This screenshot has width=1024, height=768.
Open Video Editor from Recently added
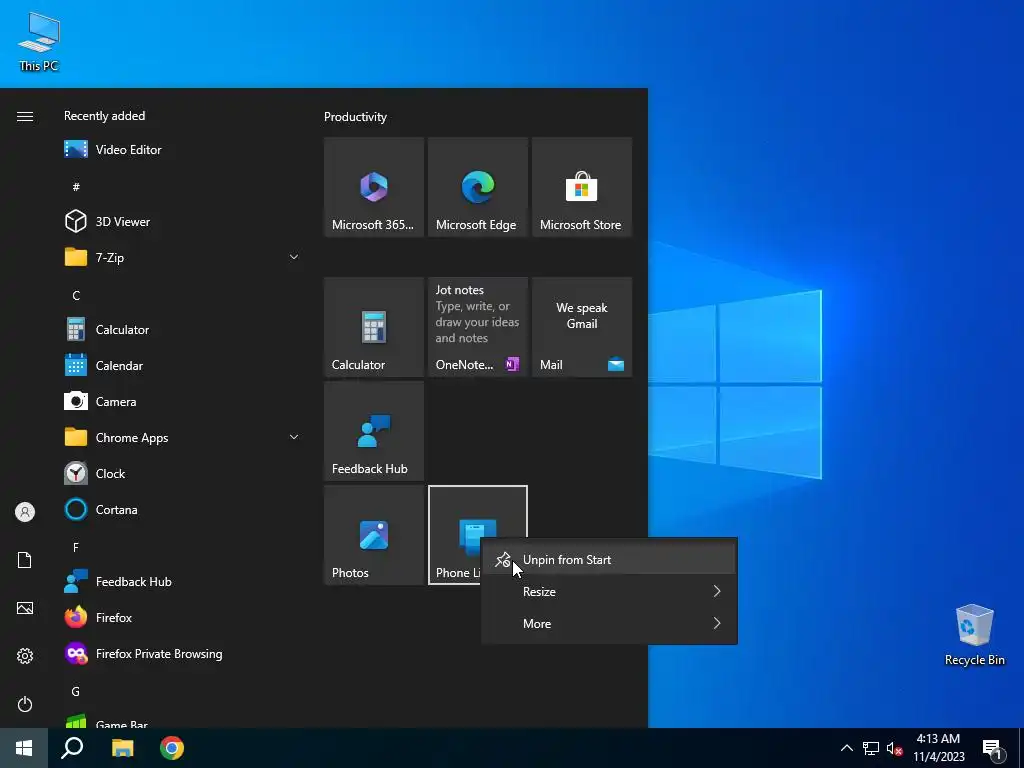(x=182, y=150)
